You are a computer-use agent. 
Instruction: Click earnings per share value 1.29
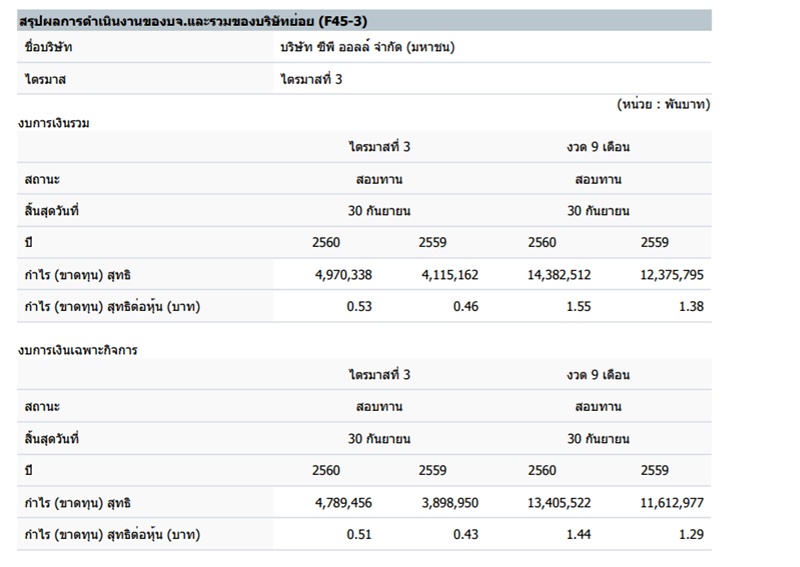pos(690,535)
